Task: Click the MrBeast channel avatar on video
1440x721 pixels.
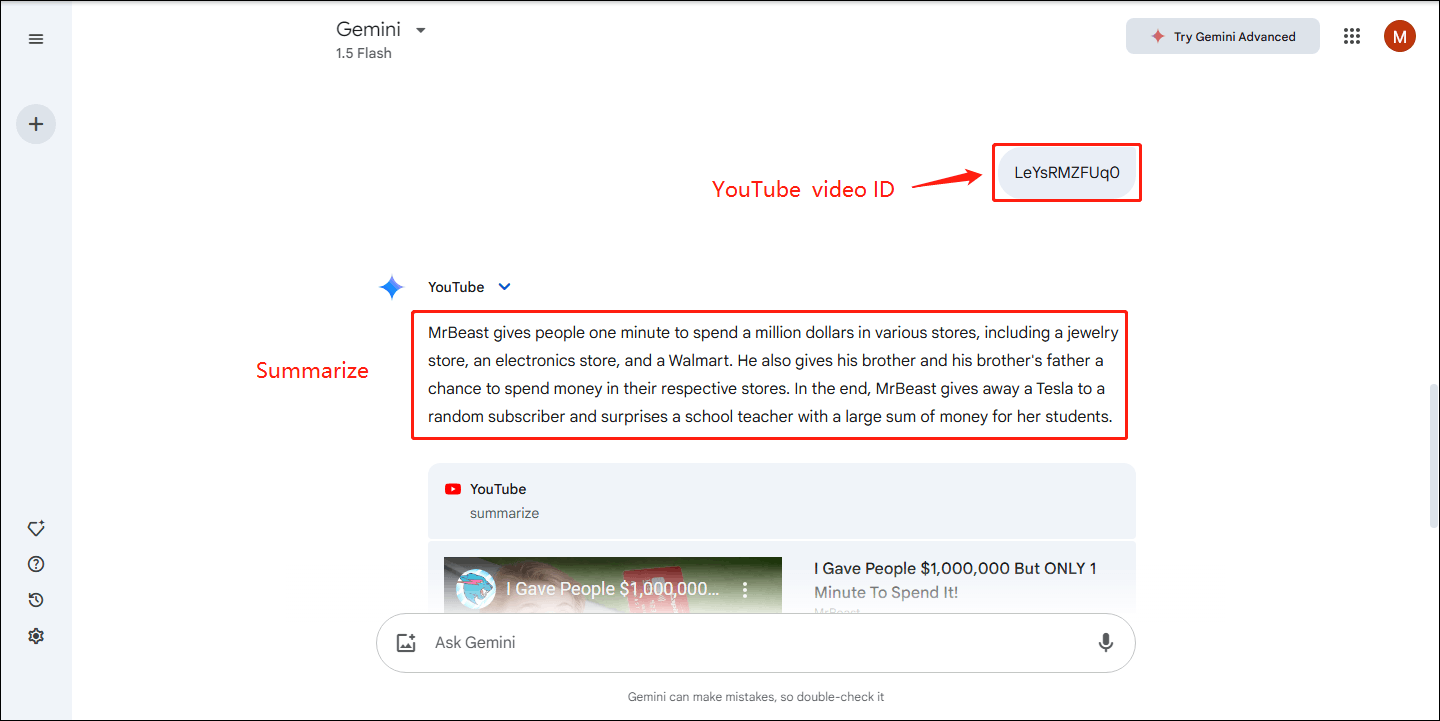Action: [476, 589]
